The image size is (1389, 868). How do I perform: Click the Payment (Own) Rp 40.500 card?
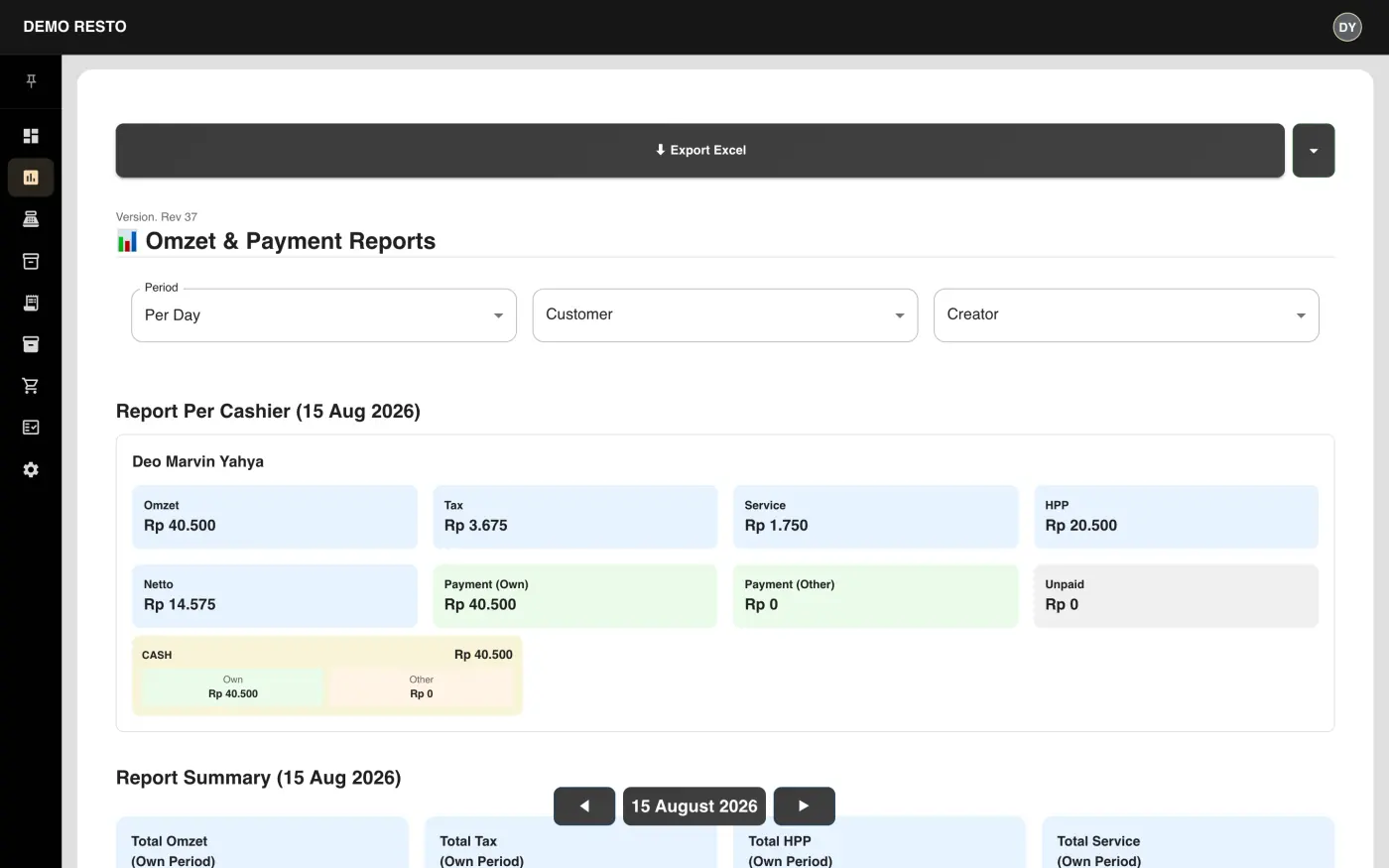point(575,596)
